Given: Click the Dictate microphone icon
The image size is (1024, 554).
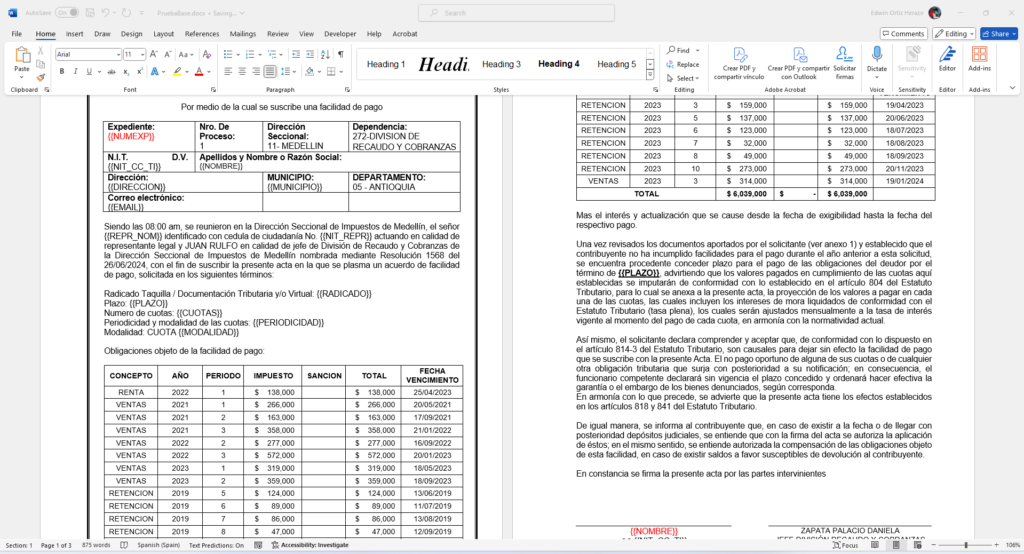Looking at the screenshot, I should [x=876, y=54].
